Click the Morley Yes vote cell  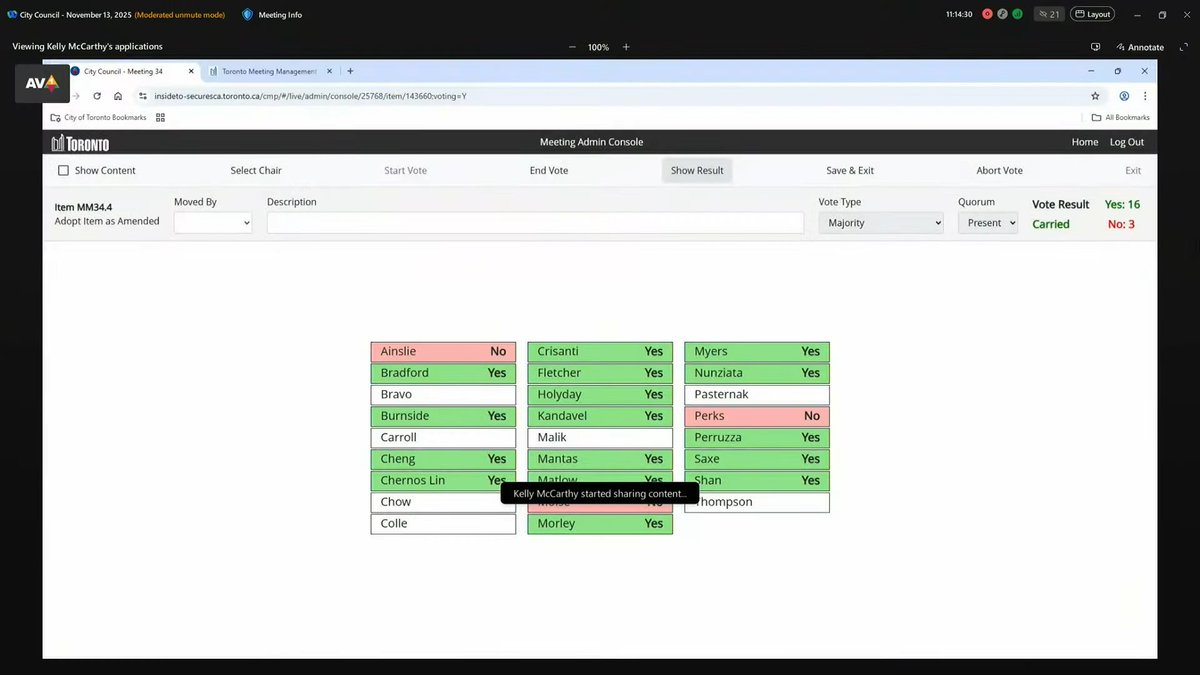coord(600,524)
